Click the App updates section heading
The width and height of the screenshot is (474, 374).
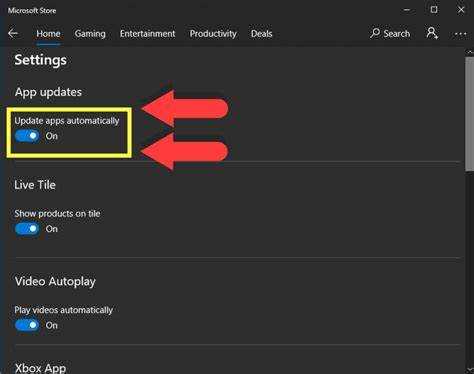[x=48, y=92]
